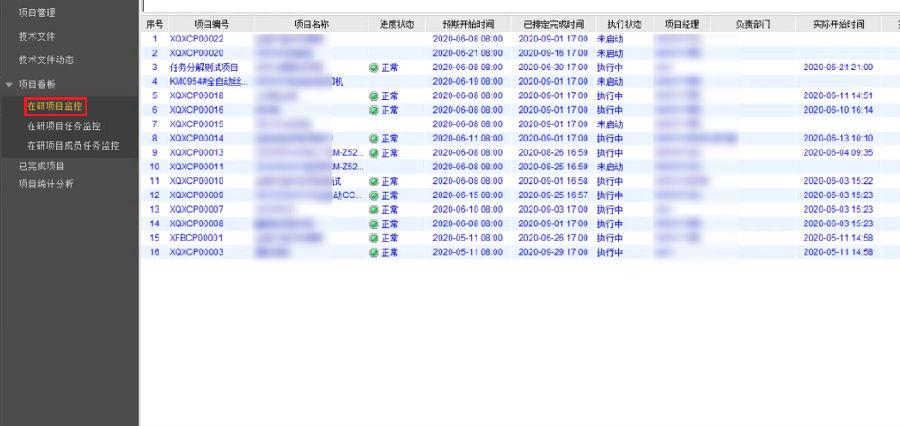This screenshot has height=426, width=900.
Task: Select 在研项目监控 tree item
Action: (x=56, y=106)
